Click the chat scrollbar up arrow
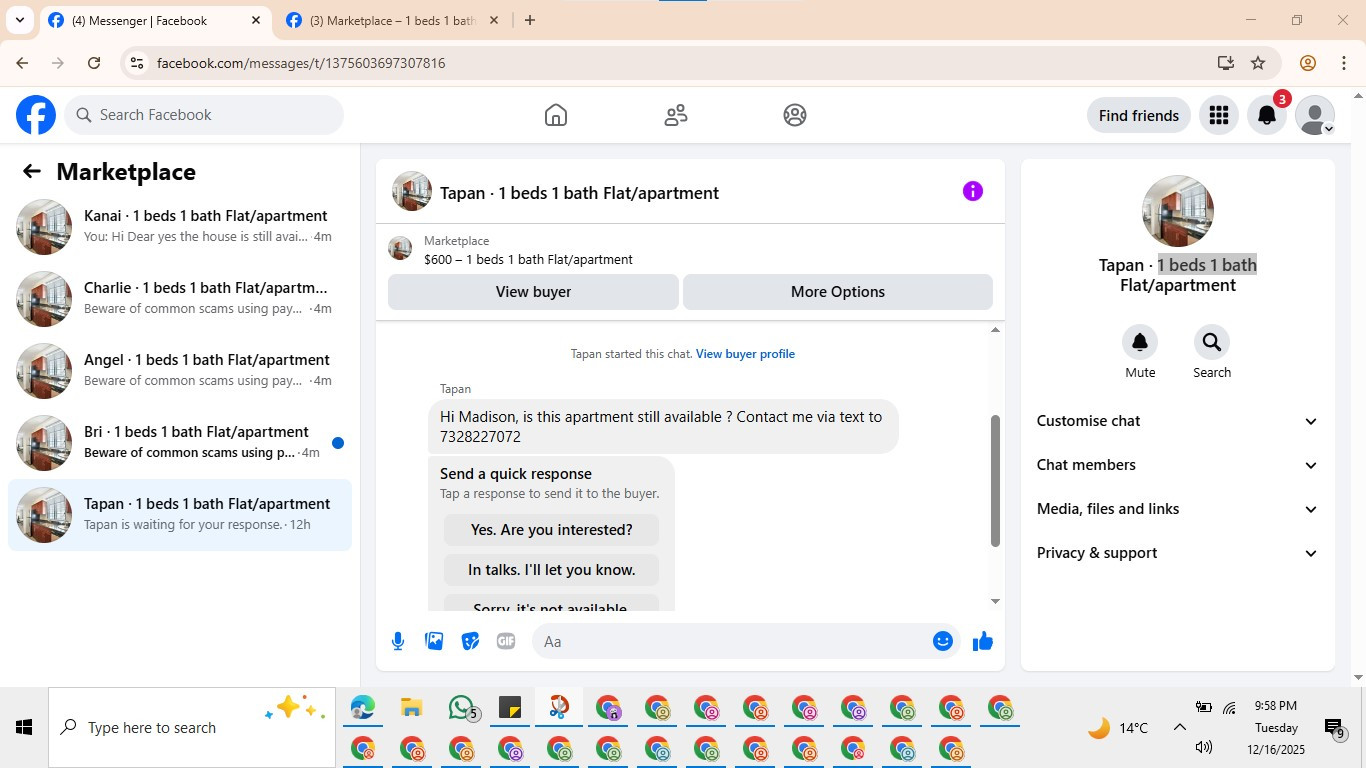 [x=995, y=330]
